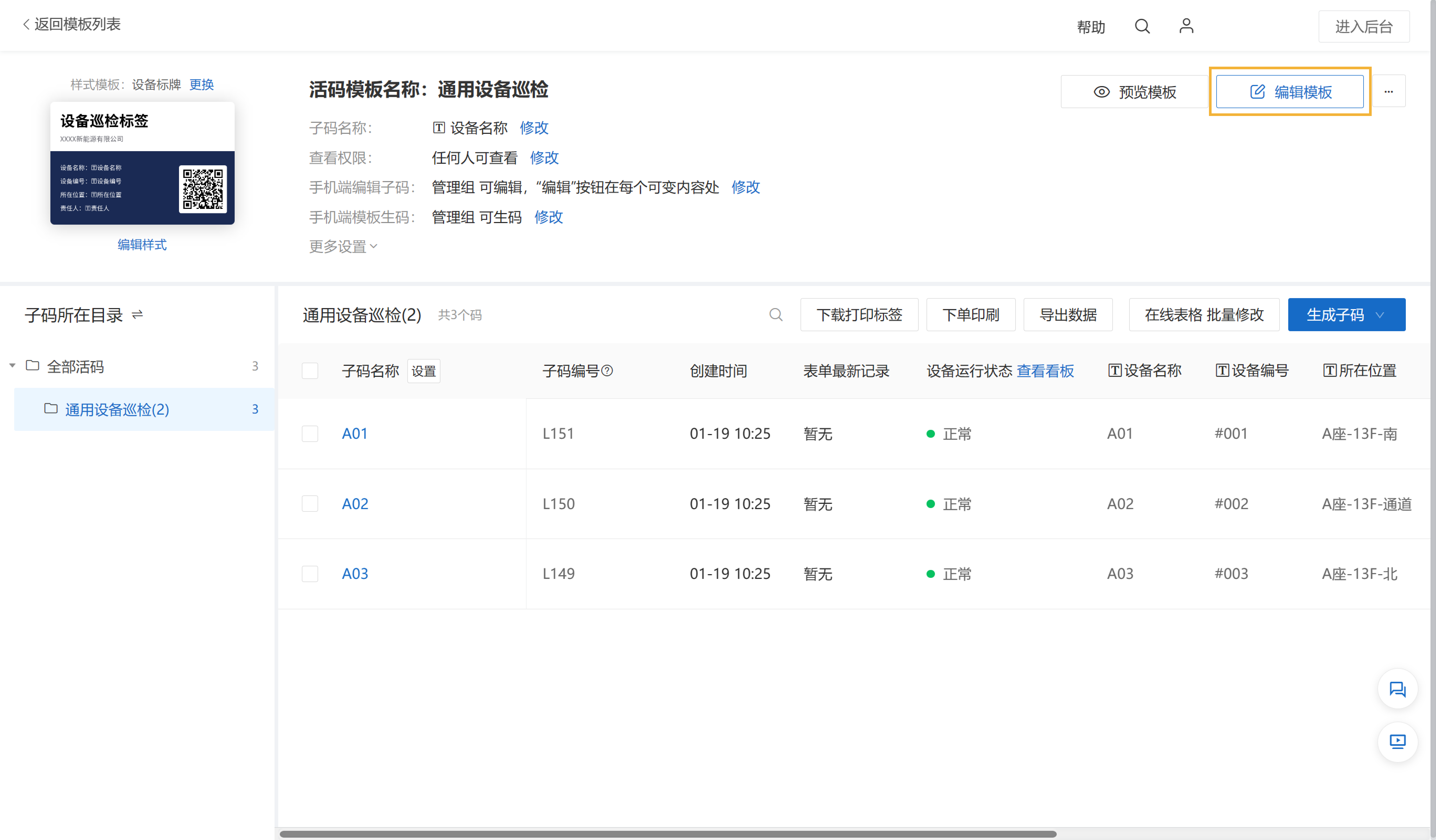The width and height of the screenshot is (1436, 840).
Task: Click 正常 status in A03 row
Action: 949,574
